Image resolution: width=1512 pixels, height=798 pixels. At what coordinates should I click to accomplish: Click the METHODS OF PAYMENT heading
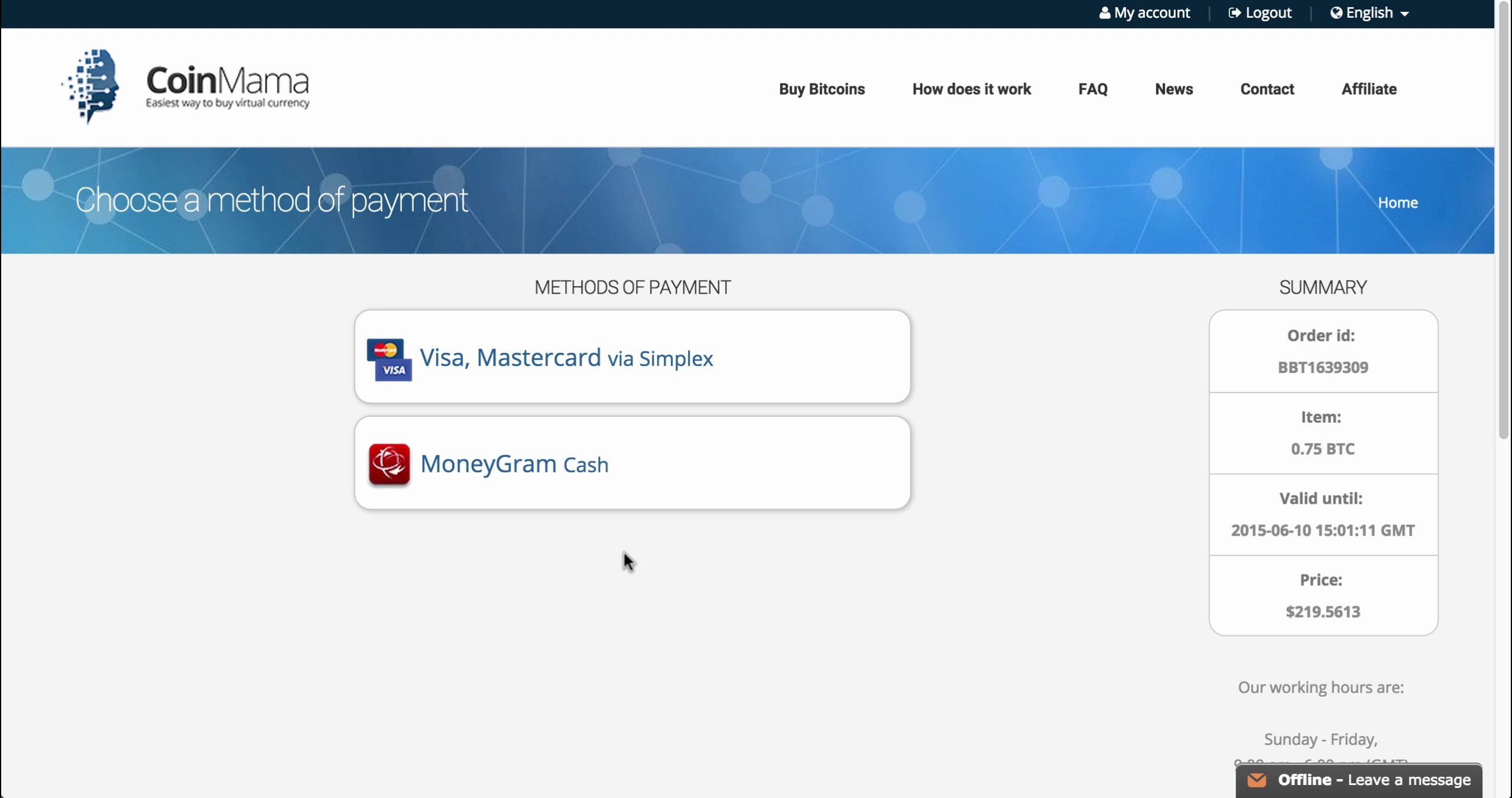point(632,287)
